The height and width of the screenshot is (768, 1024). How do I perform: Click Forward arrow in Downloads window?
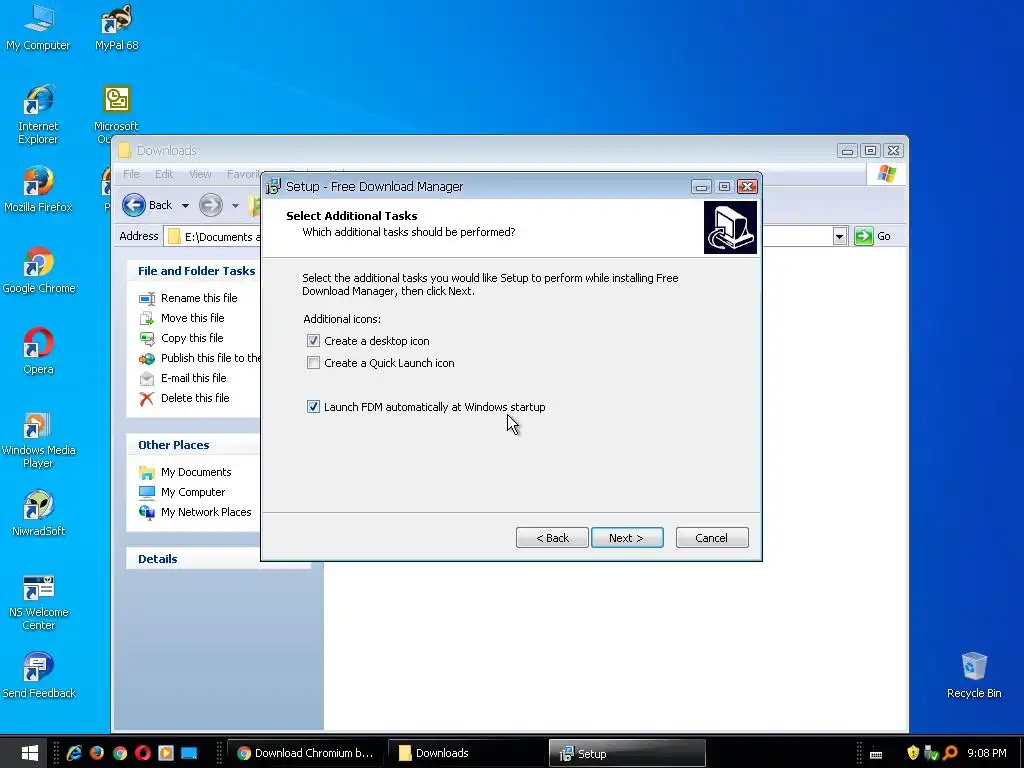210,205
